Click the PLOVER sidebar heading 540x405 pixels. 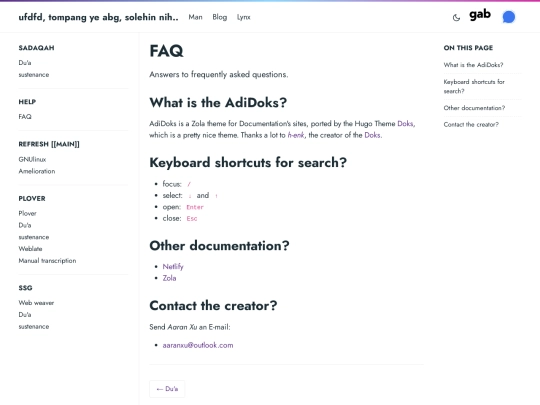tap(32, 199)
